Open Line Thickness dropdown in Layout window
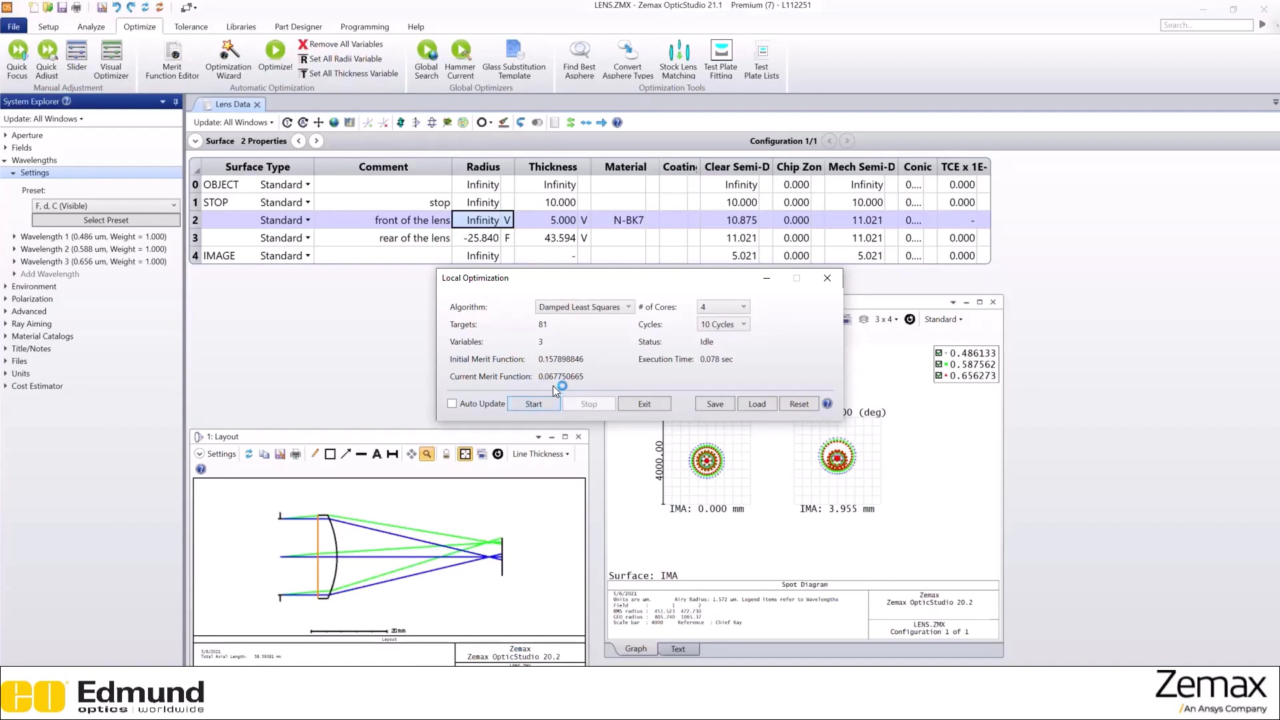The image size is (1280, 720). pyautogui.click(x=541, y=454)
